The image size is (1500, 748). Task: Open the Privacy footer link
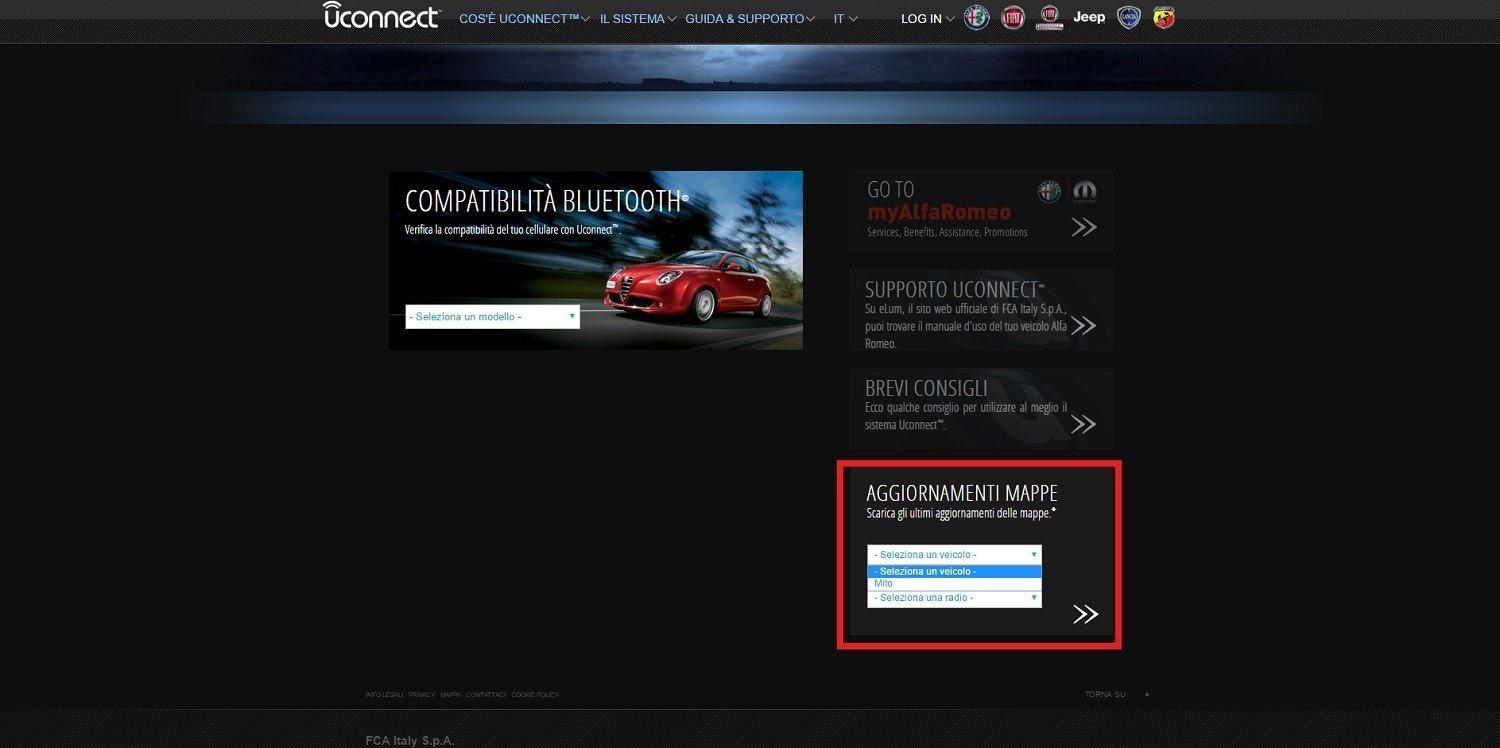click(421, 695)
